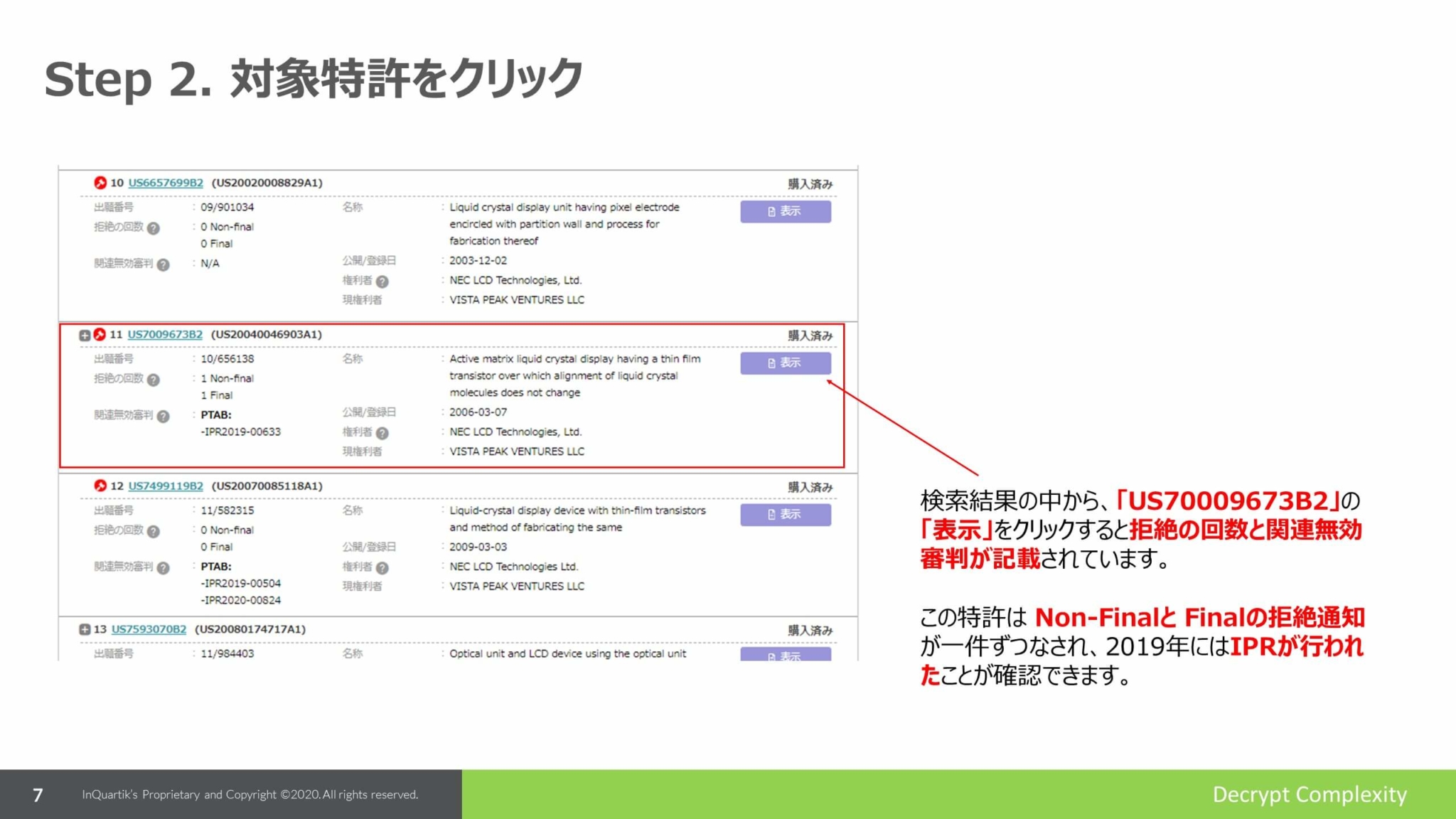Viewport: 1456px width, 819px height.
Task: Select IPR2019-00504 text in row 12
Action: (242, 583)
